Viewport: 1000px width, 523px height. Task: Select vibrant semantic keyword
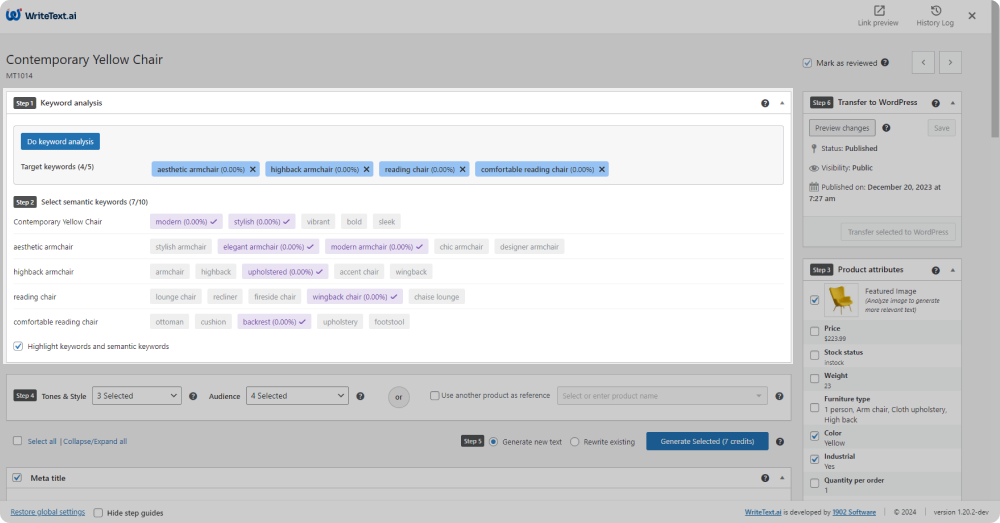click(x=318, y=222)
